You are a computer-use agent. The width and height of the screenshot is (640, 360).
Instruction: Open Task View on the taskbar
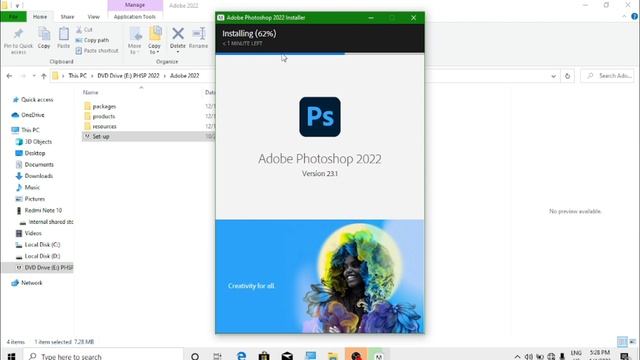218,356
